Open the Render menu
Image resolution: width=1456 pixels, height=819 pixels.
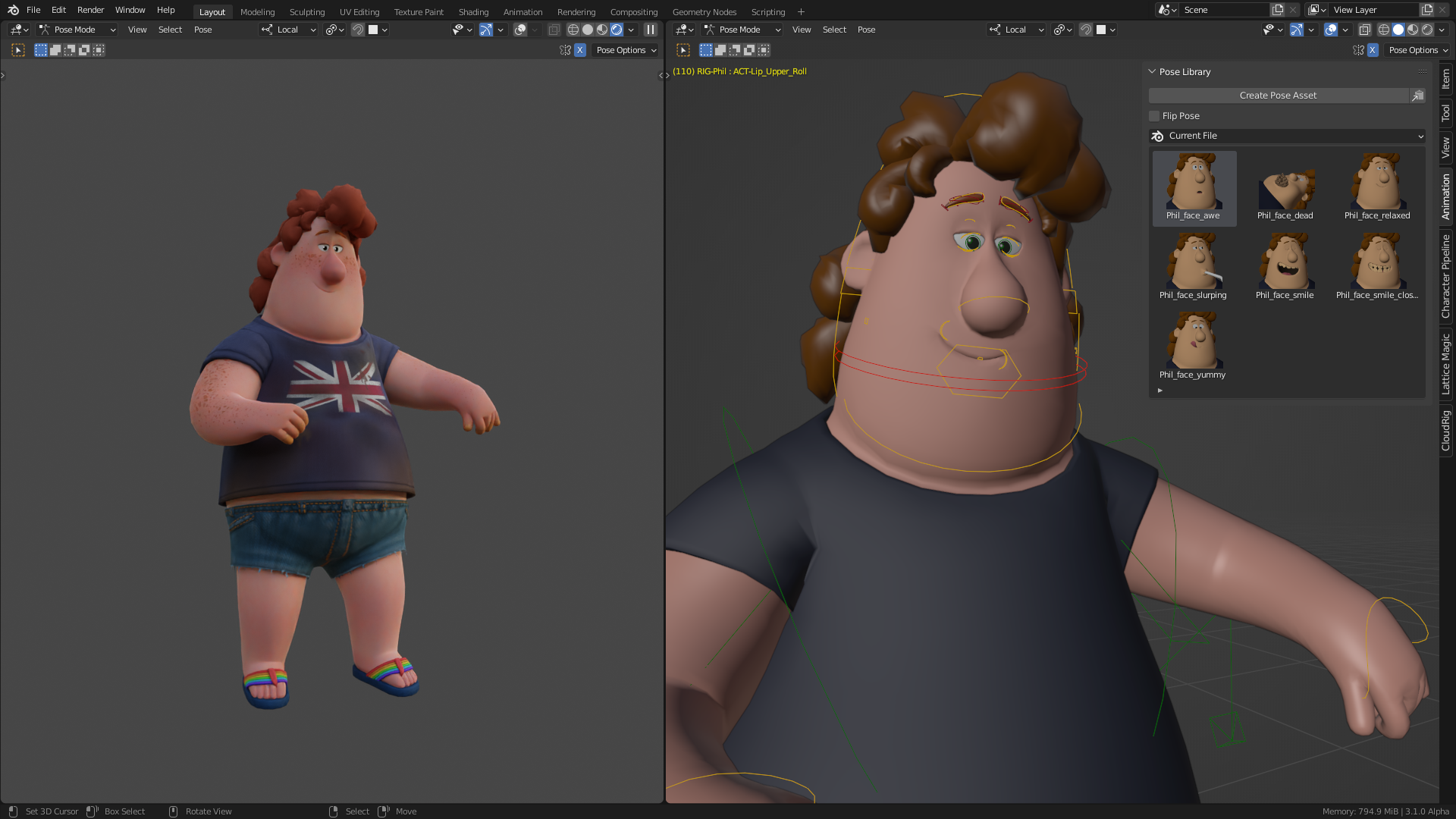(90, 10)
